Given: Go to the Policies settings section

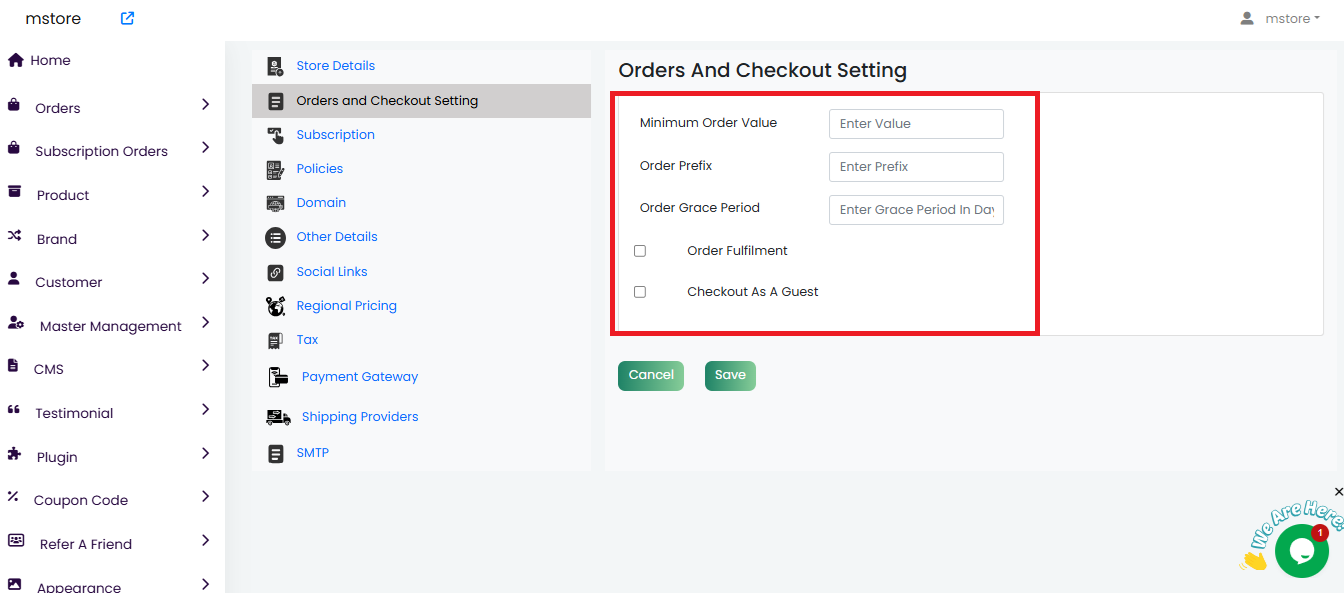Looking at the screenshot, I should pos(319,169).
